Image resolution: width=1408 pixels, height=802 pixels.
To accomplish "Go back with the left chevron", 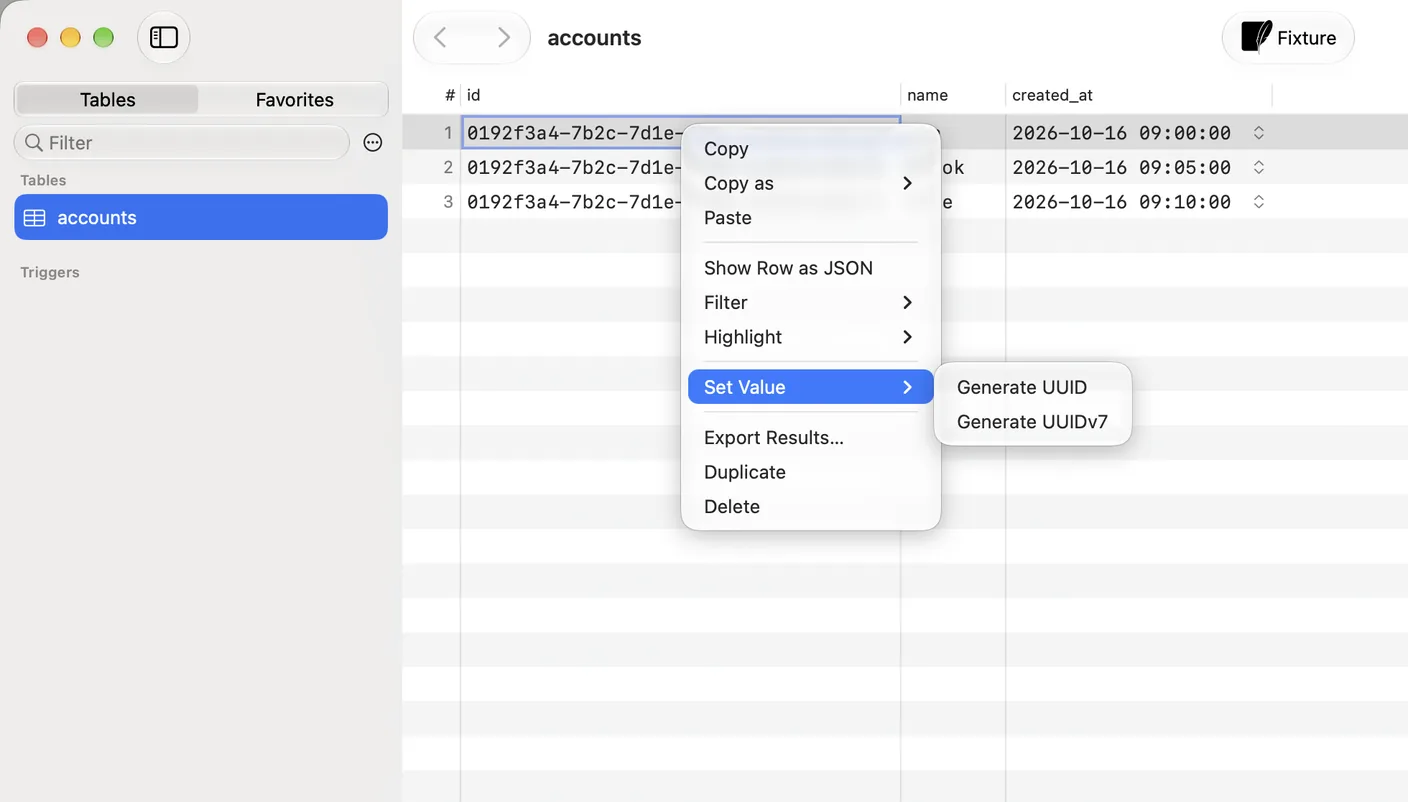I will click(440, 38).
